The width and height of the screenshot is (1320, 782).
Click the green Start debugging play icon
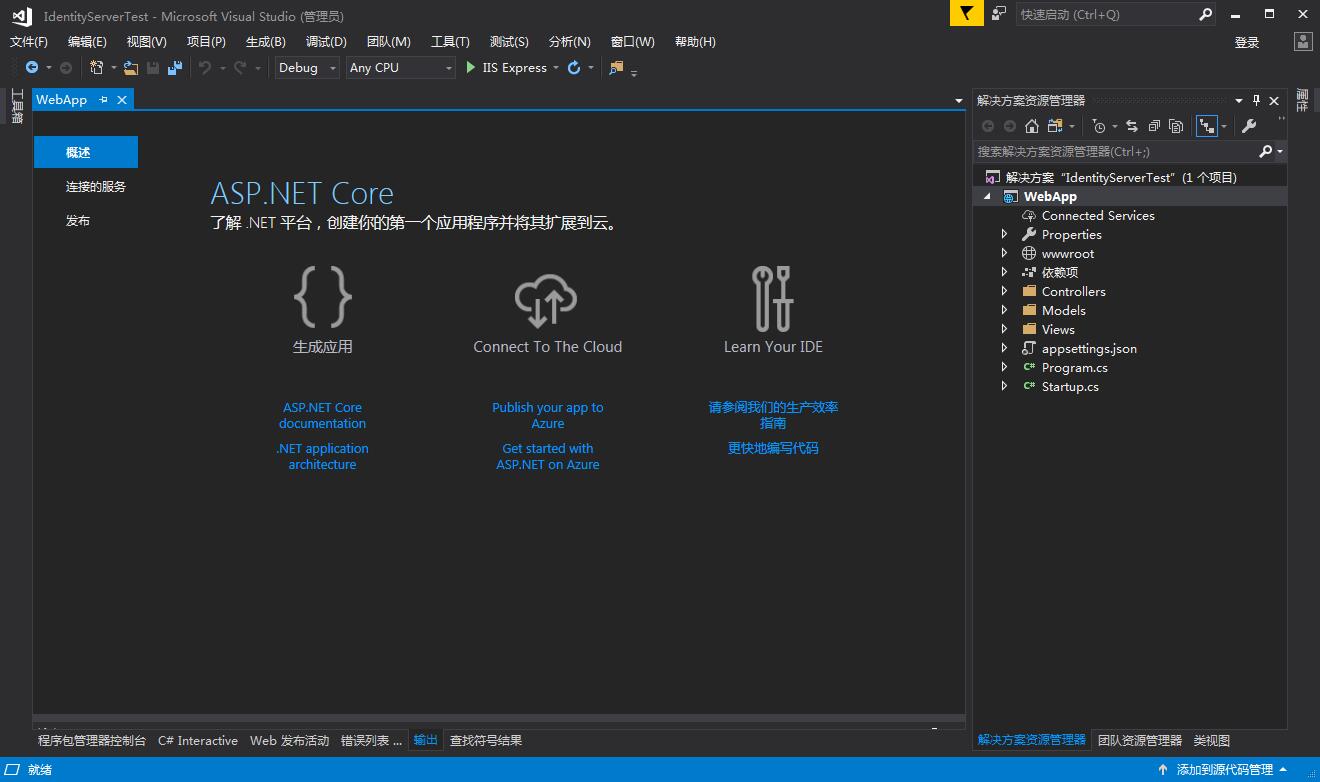click(x=471, y=68)
